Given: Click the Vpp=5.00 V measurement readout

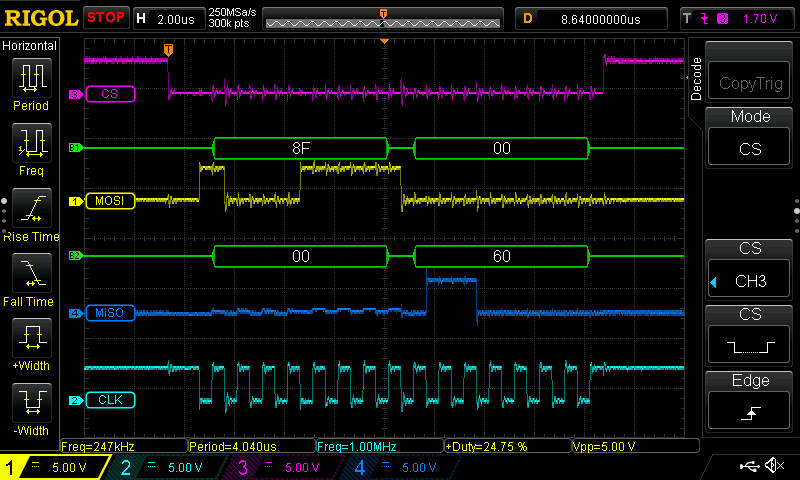Looking at the screenshot, I should click(x=636, y=446).
